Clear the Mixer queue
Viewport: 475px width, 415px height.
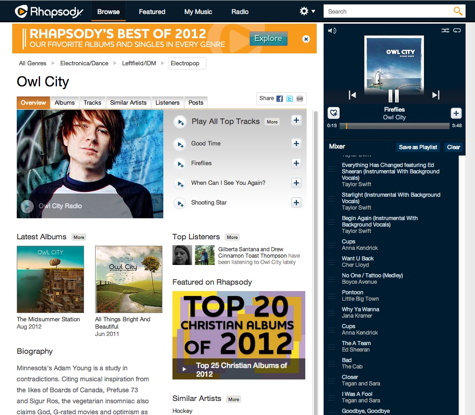point(453,147)
